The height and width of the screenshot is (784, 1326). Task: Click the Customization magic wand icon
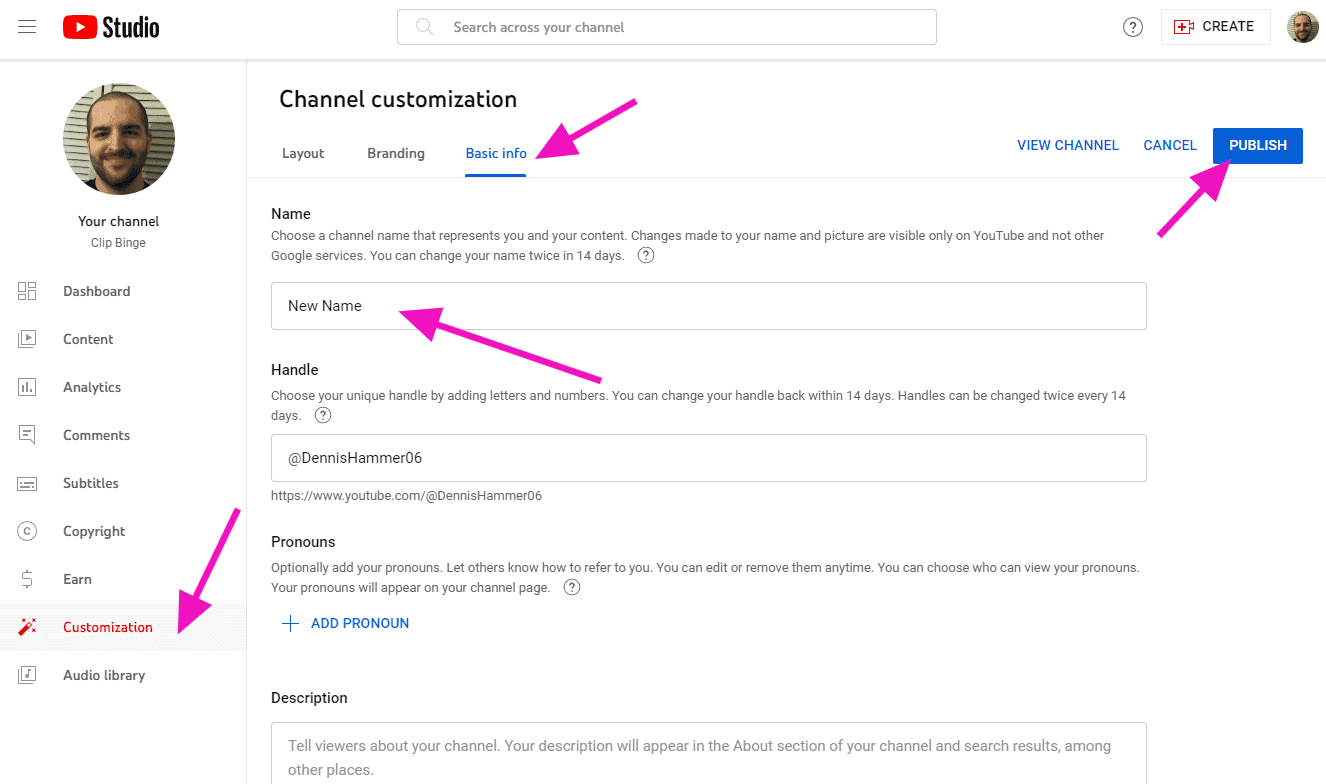coord(27,627)
